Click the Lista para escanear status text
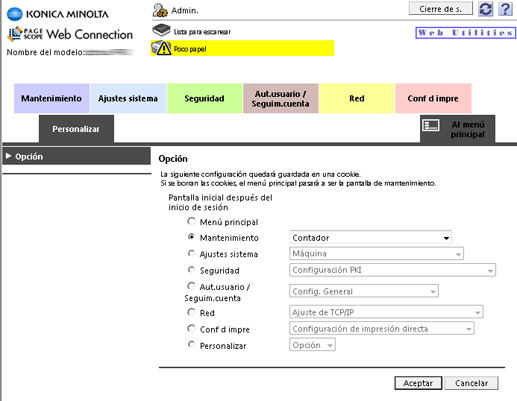Viewport: 517px width, 401px height. [202, 32]
